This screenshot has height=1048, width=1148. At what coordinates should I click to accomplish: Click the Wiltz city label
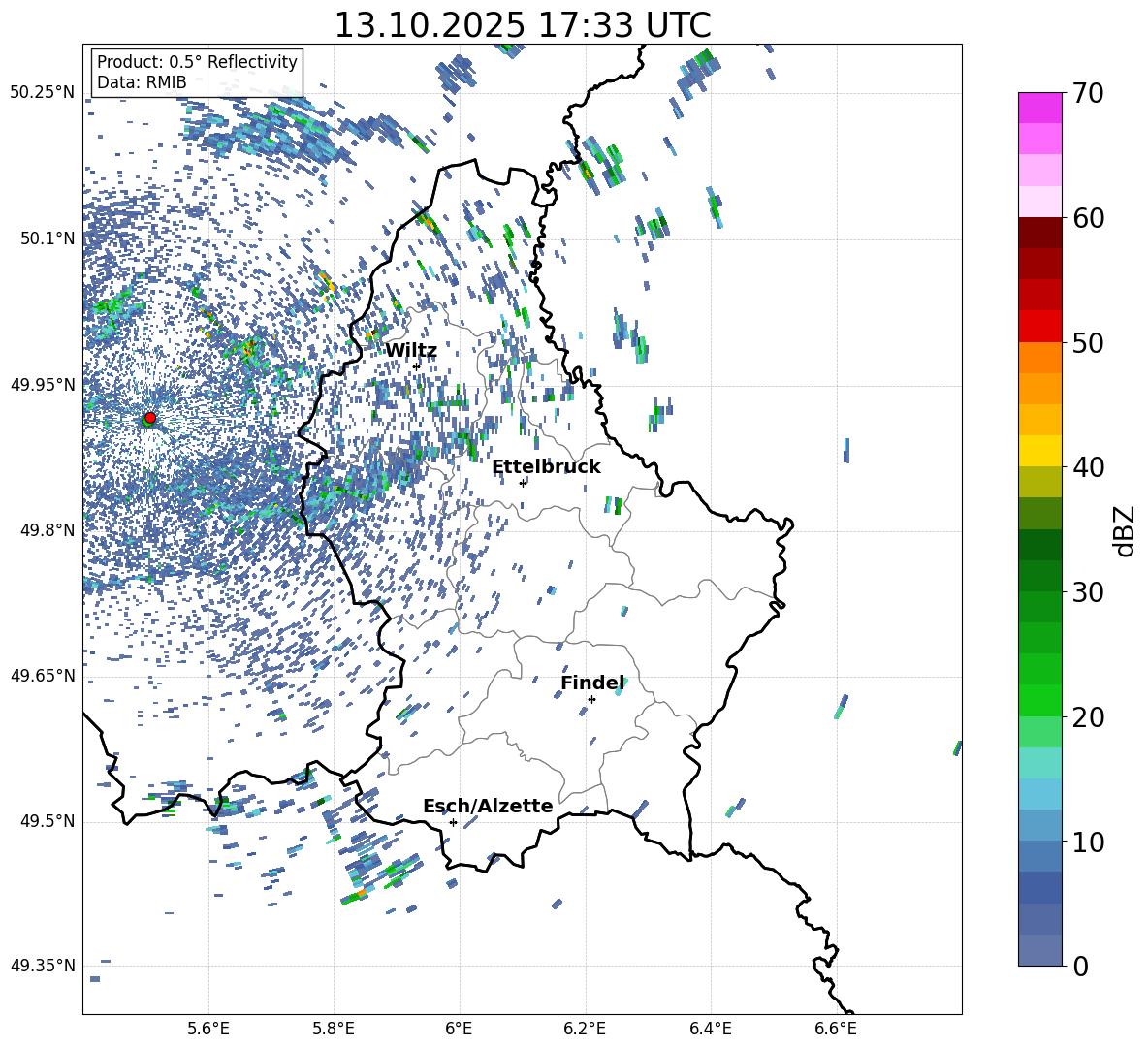pyautogui.click(x=411, y=351)
